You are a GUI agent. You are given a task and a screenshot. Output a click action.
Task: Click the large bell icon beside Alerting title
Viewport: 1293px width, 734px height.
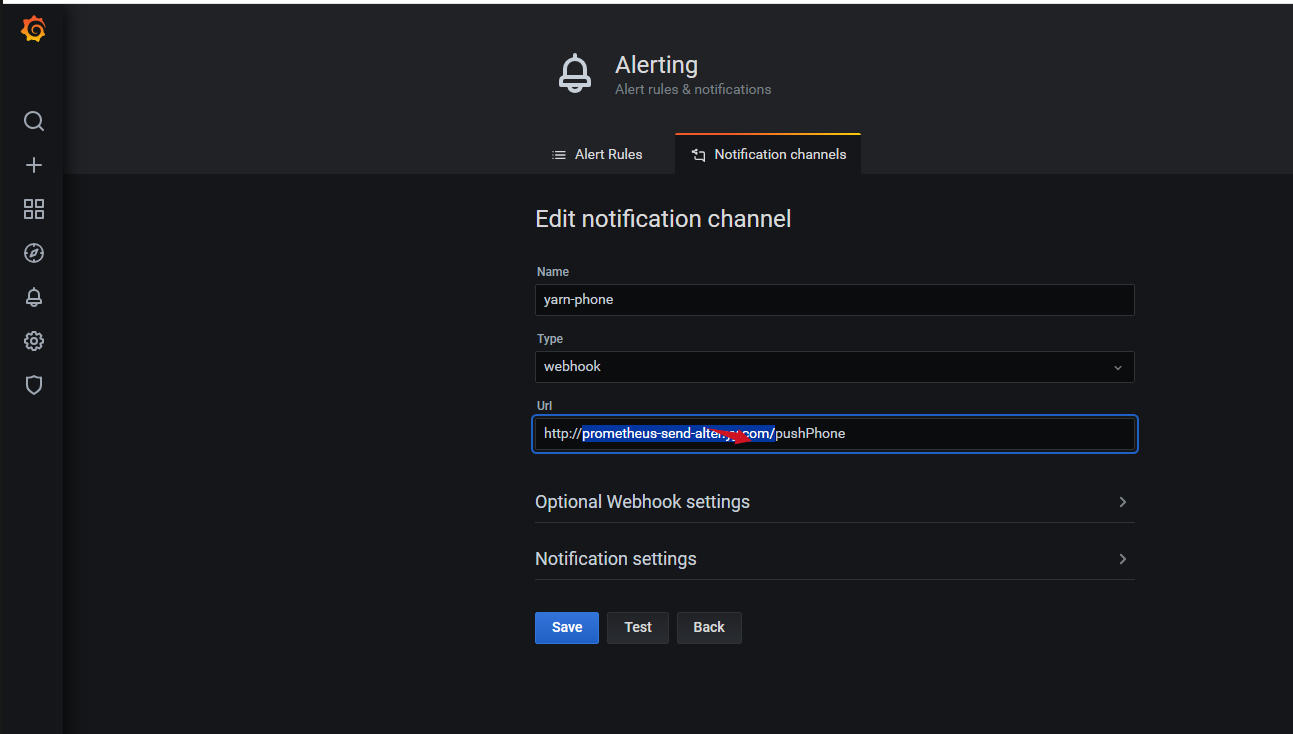pos(574,74)
